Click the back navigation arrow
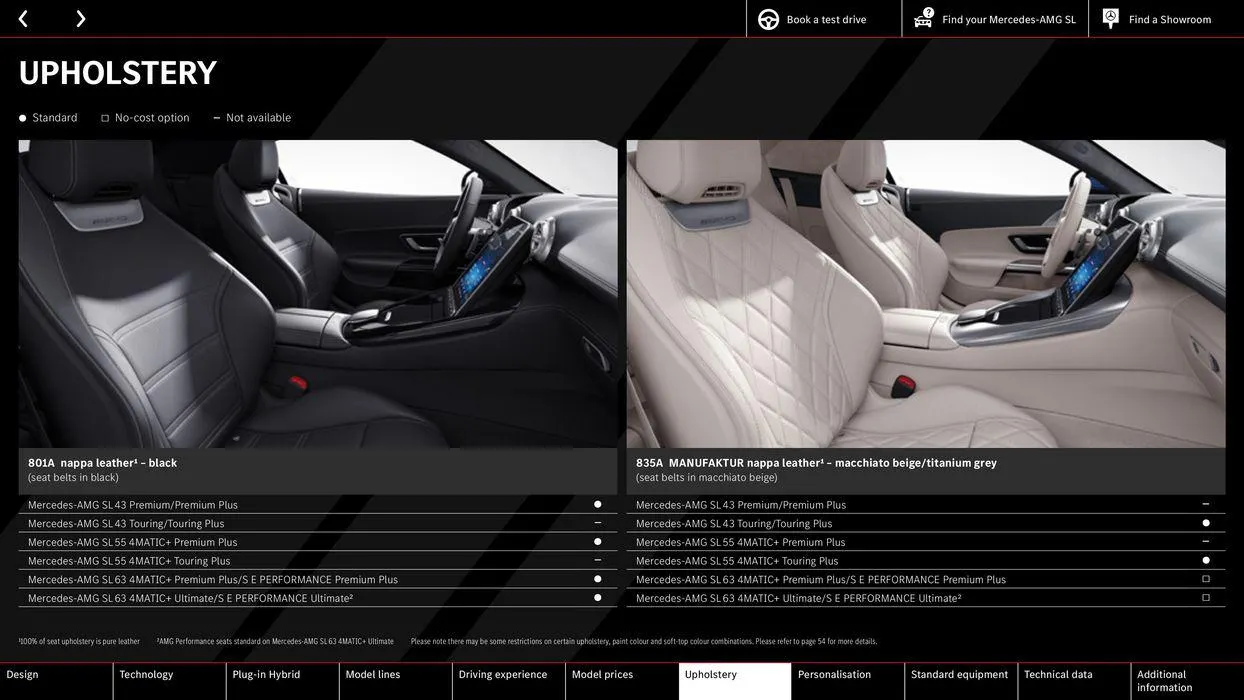The image size is (1244, 700). click(20, 16)
